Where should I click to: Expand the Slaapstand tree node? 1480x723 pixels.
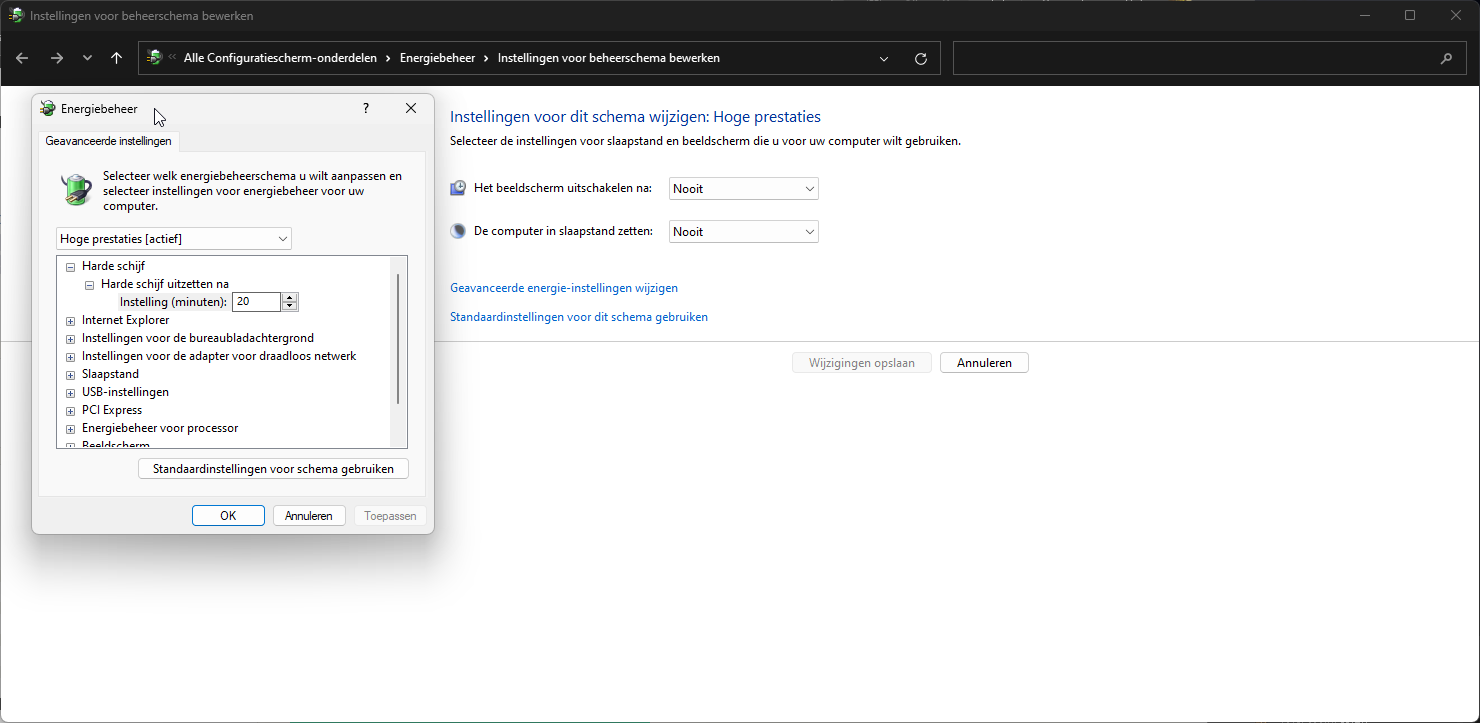(70, 375)
